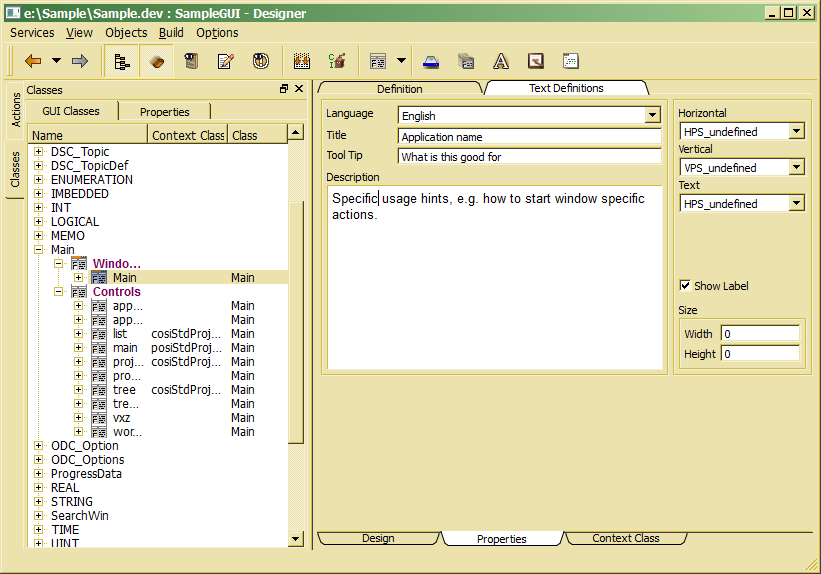Undock the Classes panel with float icon

[x=284, y=89]
